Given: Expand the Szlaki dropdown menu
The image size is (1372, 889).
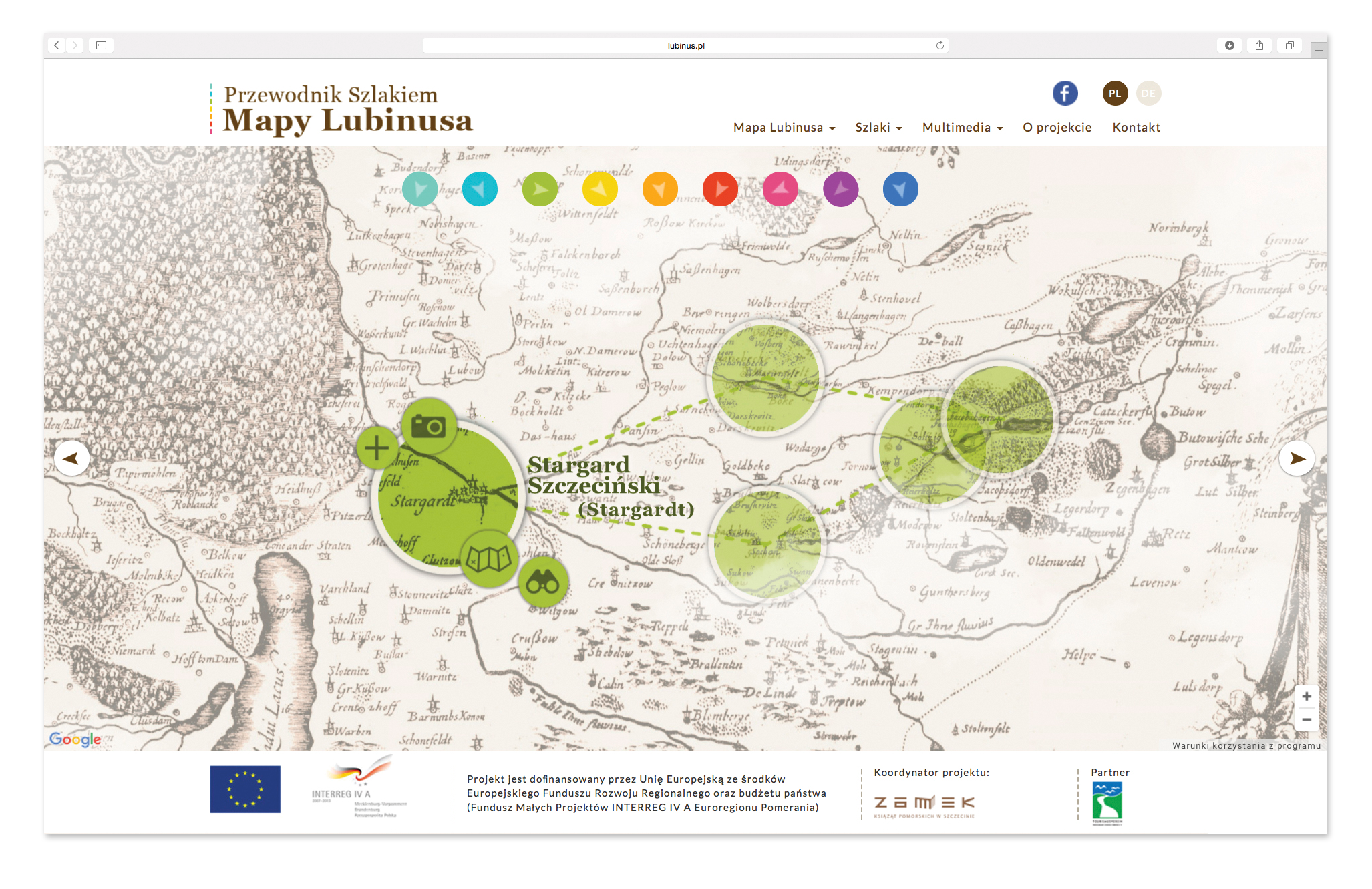Looking at the screenshot, I should click(x=878, y=128).
